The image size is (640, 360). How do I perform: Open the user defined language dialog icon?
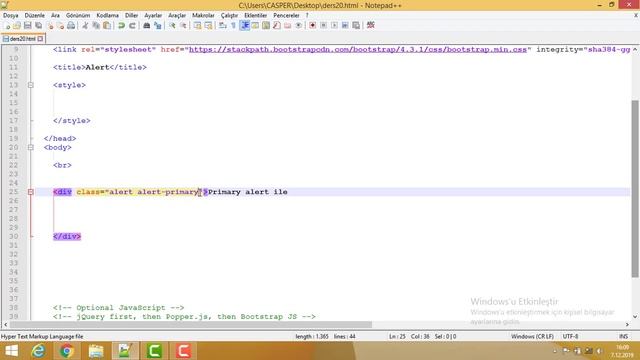[x=255, y=25]
